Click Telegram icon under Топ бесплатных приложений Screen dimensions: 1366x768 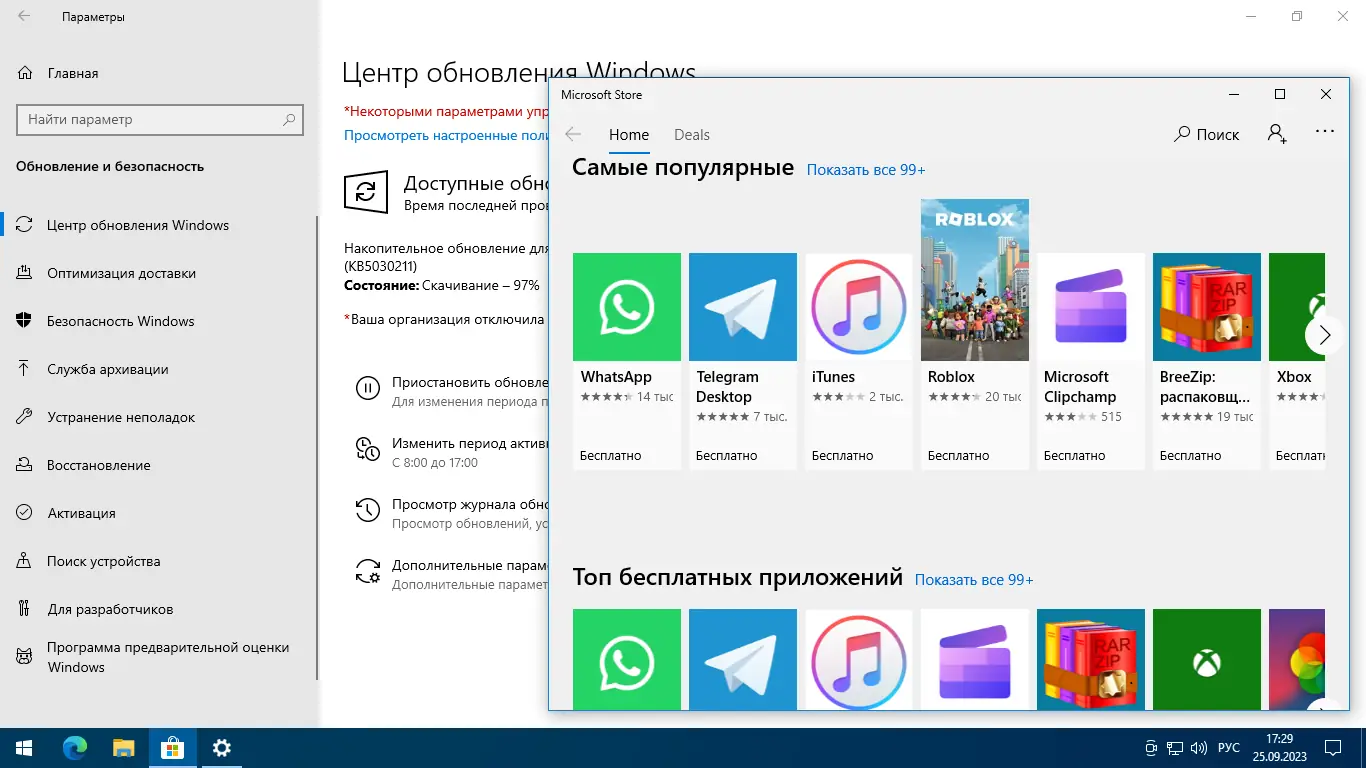point(743,659)
